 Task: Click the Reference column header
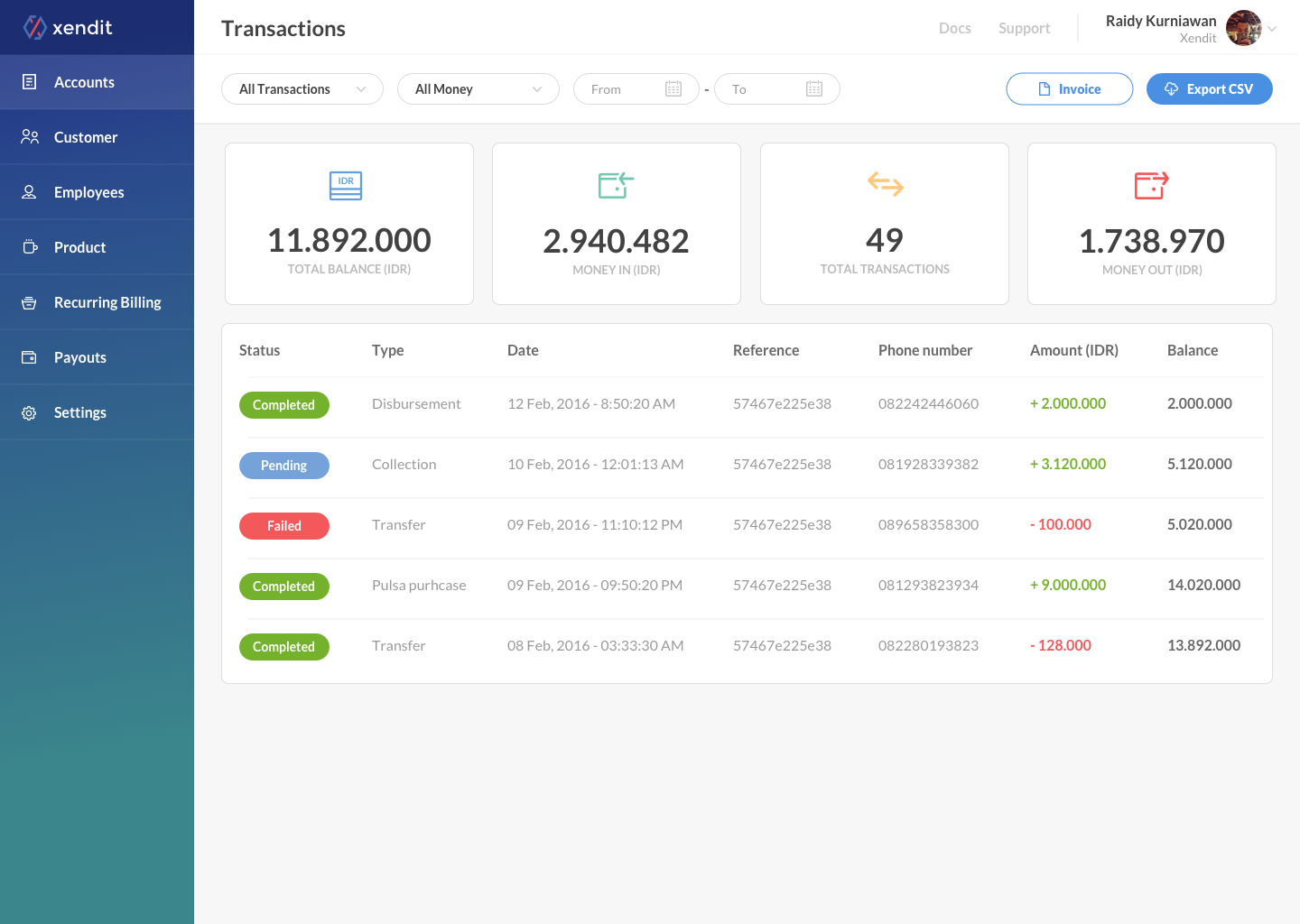point(766,350)
